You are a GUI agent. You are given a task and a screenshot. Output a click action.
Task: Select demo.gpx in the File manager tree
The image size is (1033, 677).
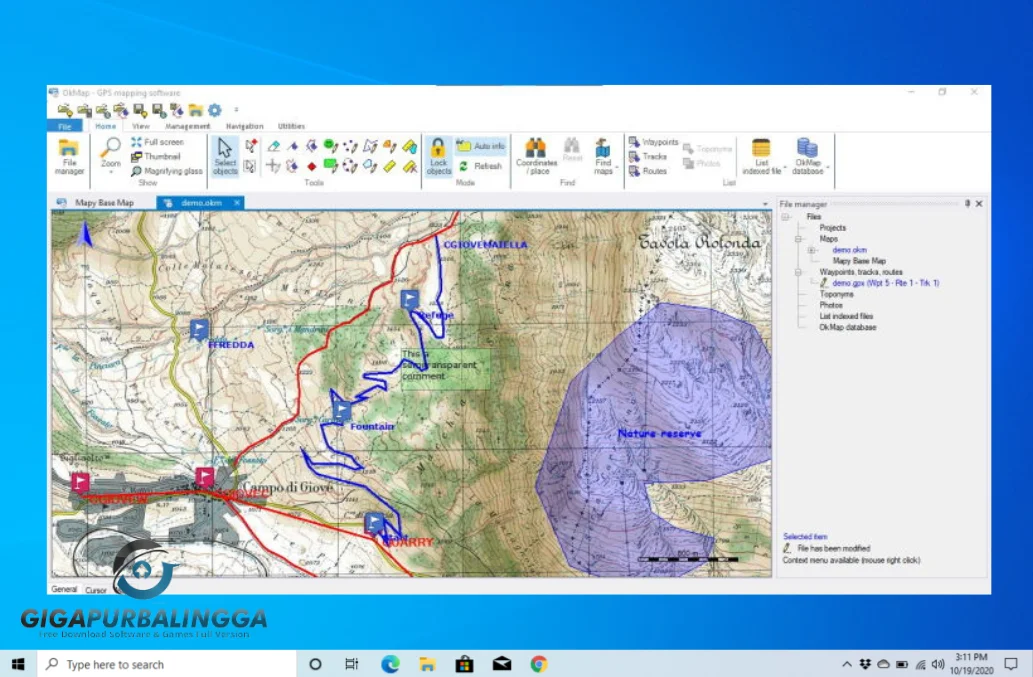click(886, 282)
